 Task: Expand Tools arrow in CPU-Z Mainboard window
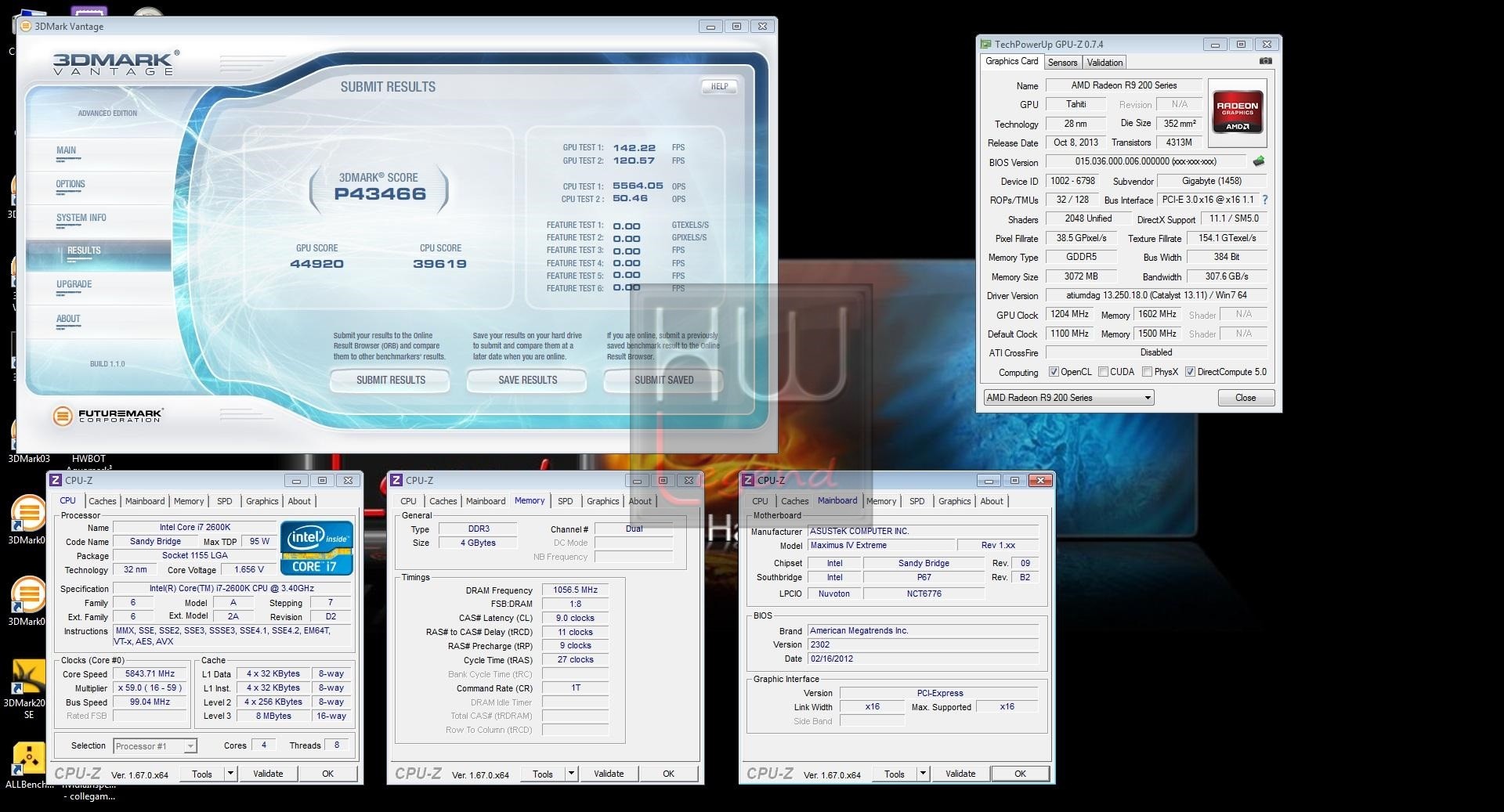click(x=923, y=774)
